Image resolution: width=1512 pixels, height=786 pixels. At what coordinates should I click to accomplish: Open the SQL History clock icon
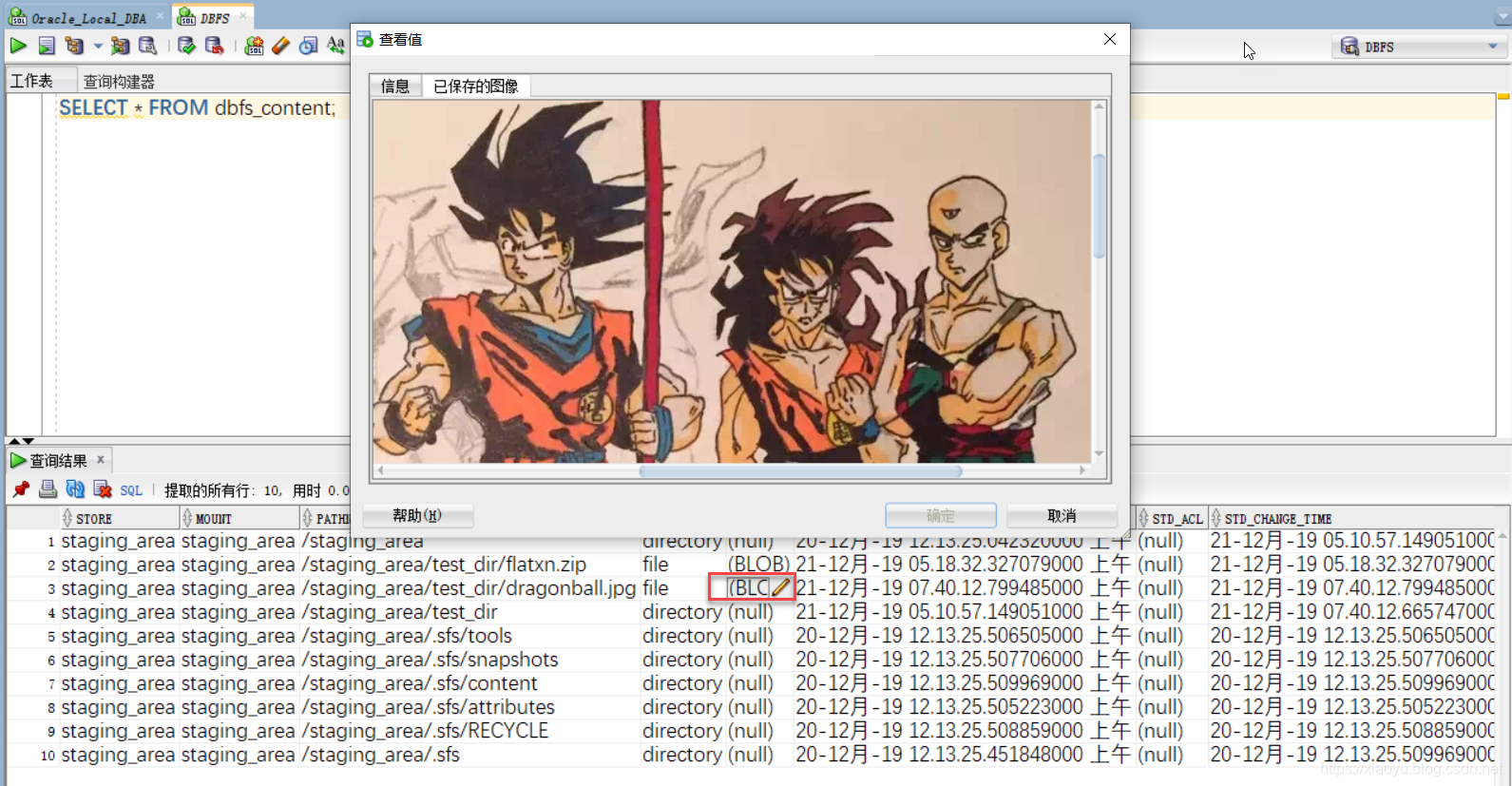tap(308, 46)
